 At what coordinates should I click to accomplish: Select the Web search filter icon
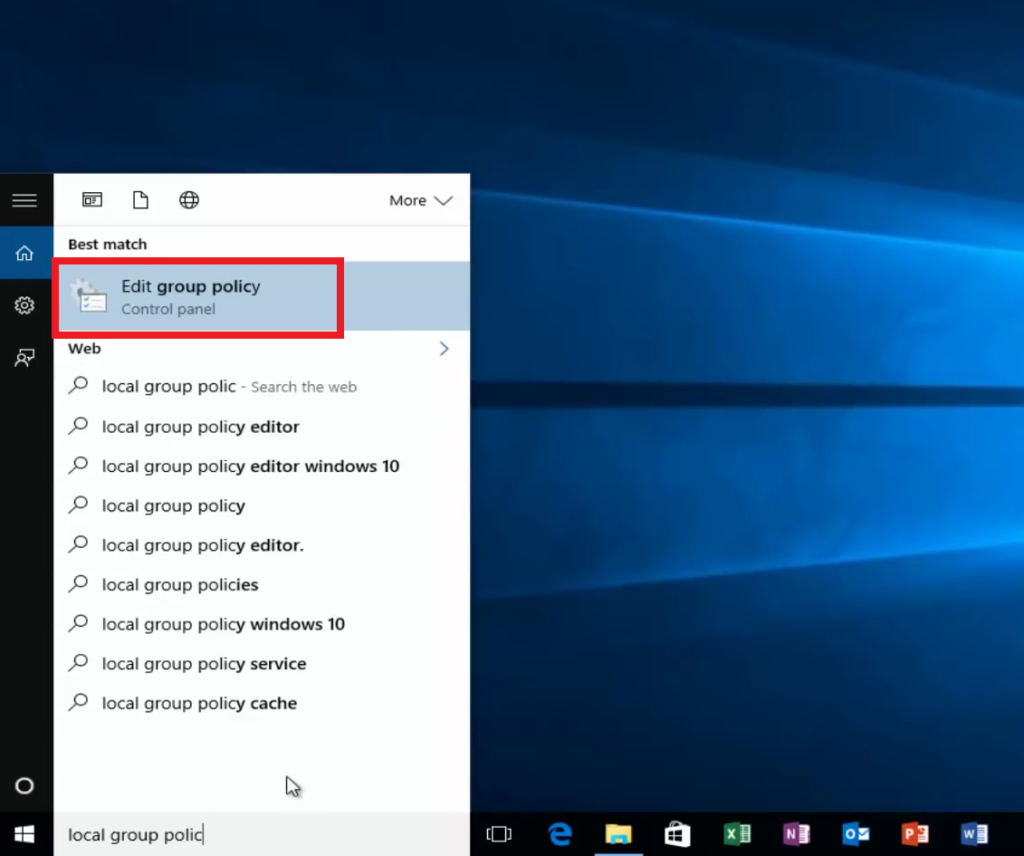pos(189,199)
